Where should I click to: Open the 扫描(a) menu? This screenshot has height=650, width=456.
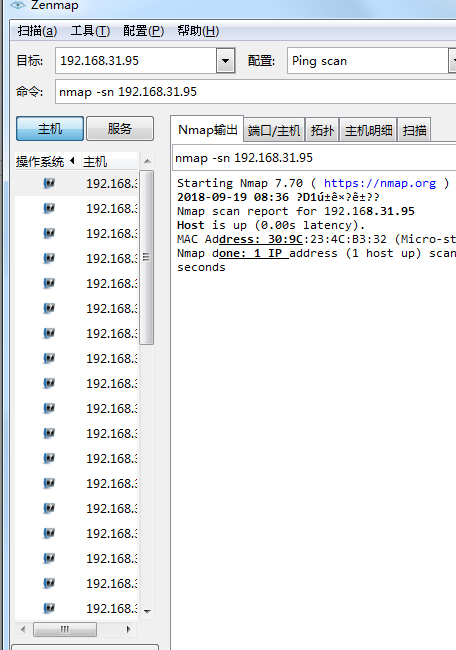click(37, 31)
